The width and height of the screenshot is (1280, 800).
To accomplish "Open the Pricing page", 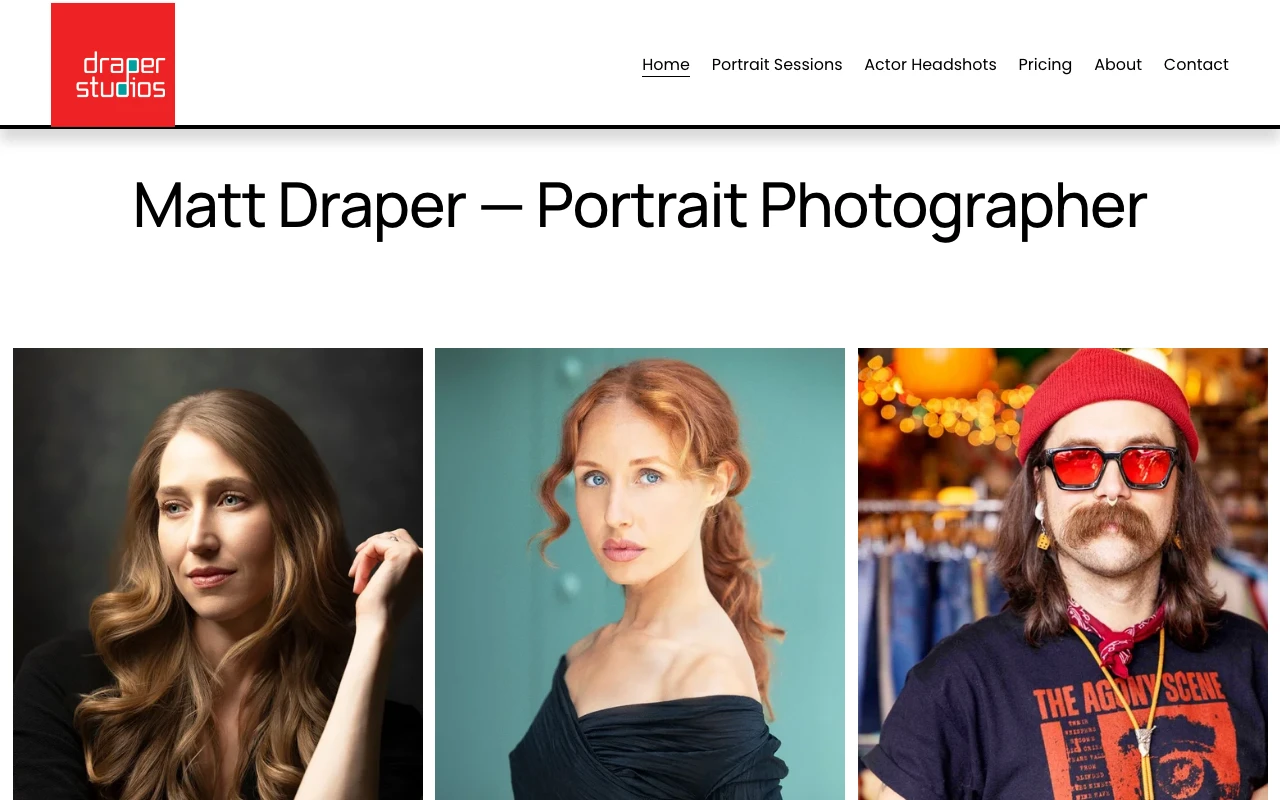I will [x=1044, y=65].
